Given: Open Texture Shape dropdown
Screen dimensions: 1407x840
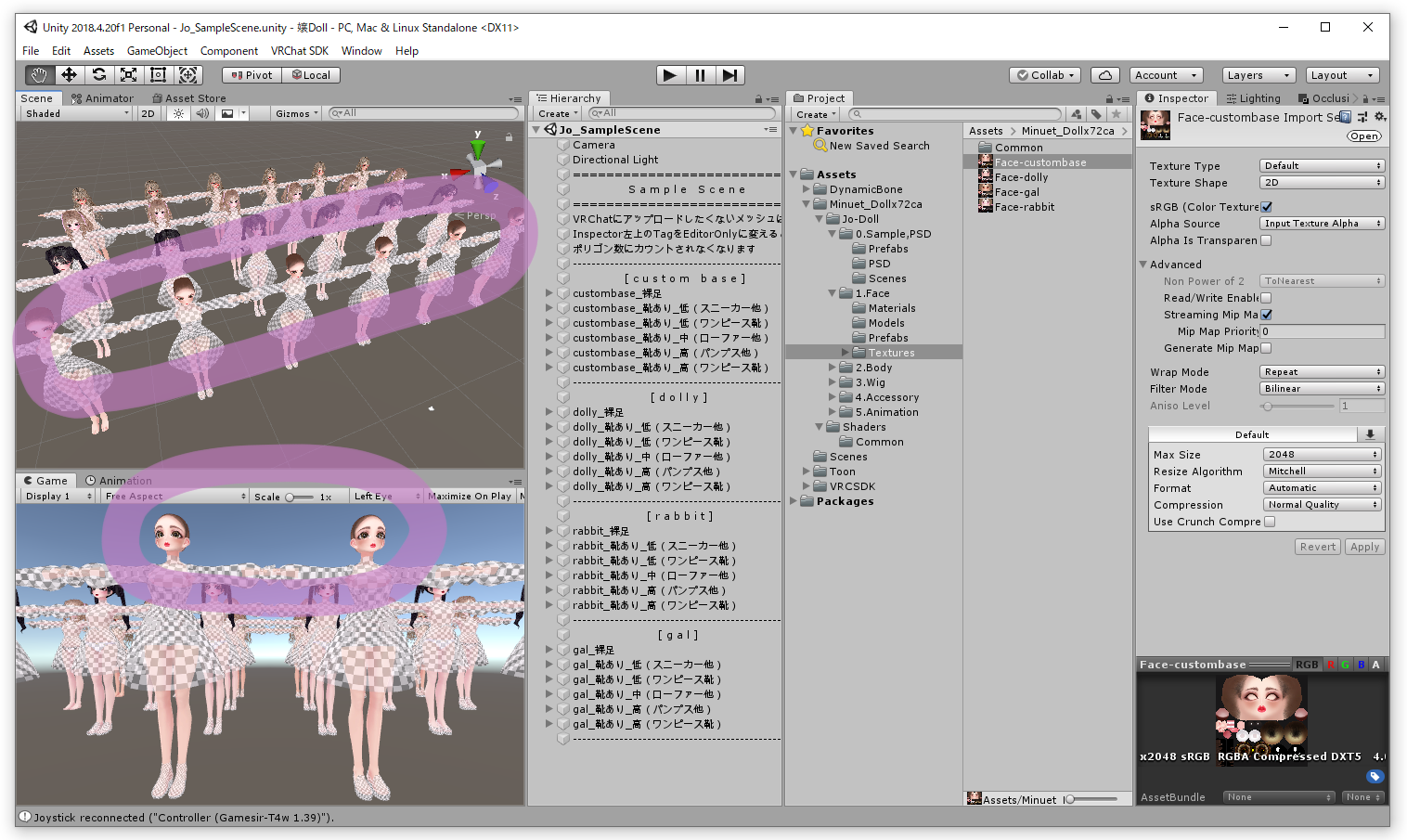Looking at the screenshot, I should [x=1322, y=183].
